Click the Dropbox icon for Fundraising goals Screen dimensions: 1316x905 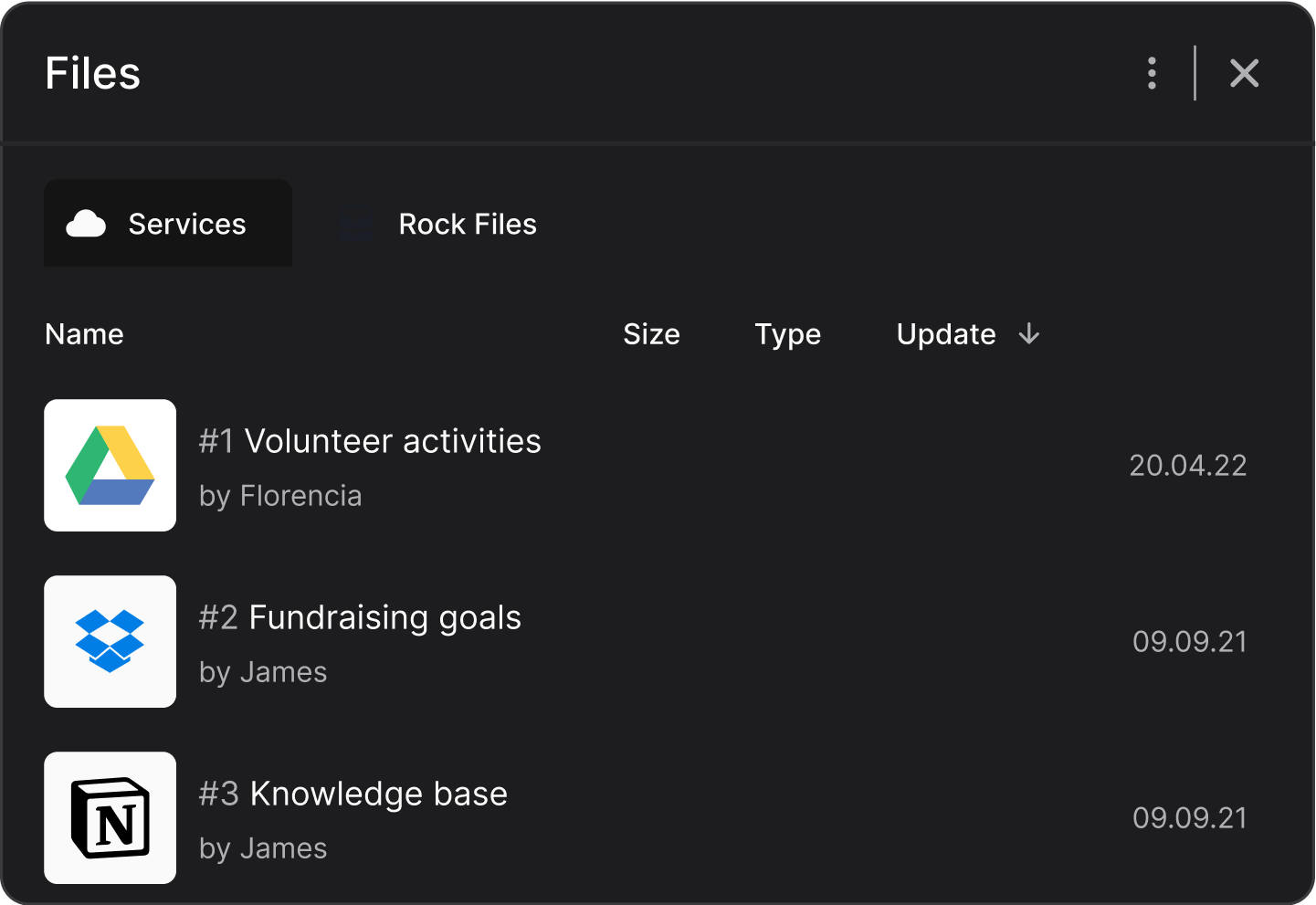(x=110, y=641)
